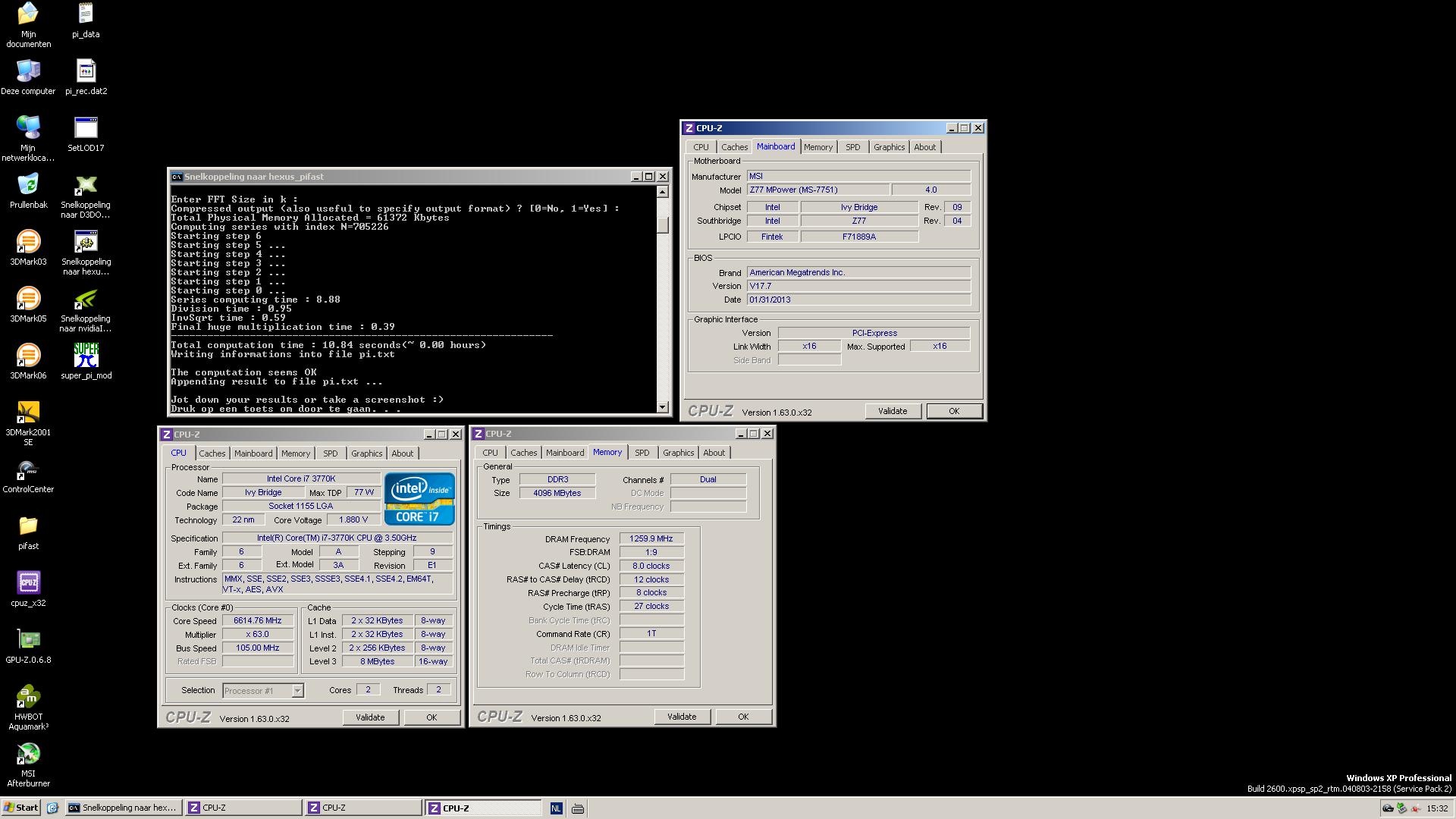Open the Prullenbak recycle bin icon
This screenshot has width=1456, height=819.
point(28,185)
